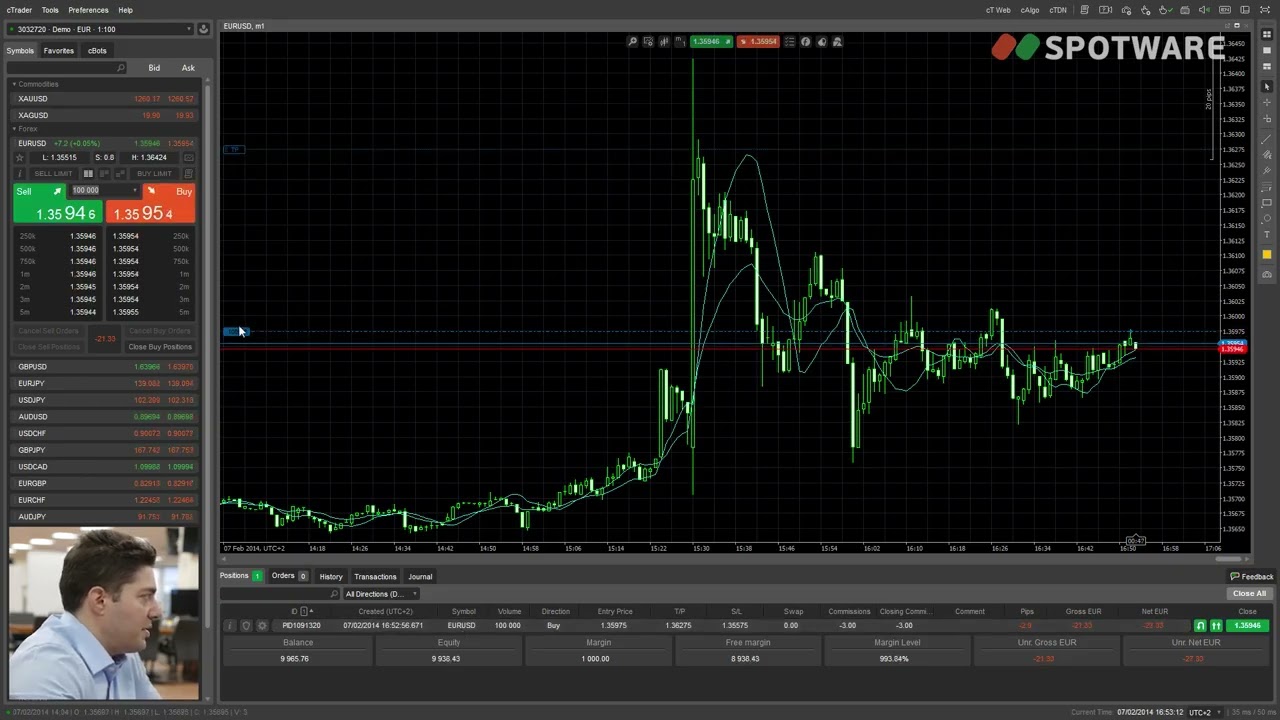Click the green Sell 1.35946 button
The width and height of the screenshot is (1280, 720).
[x=57, y=204]
